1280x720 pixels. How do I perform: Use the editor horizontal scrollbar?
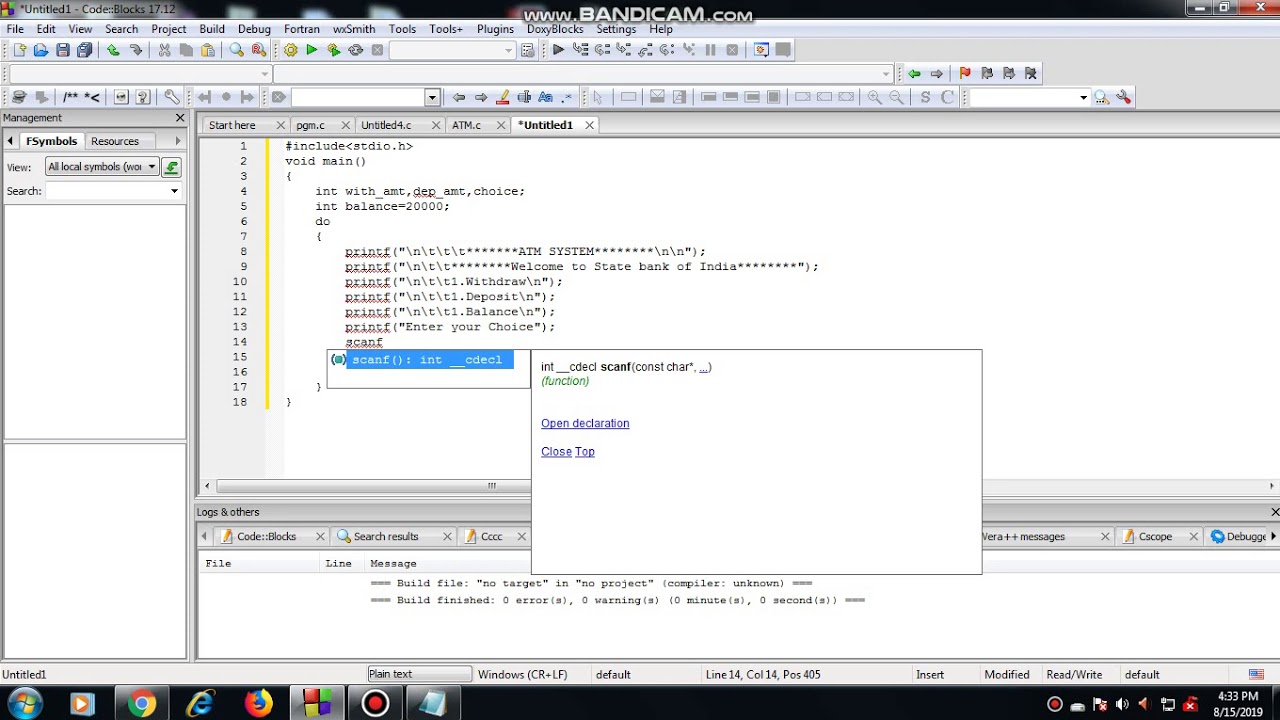492,486
